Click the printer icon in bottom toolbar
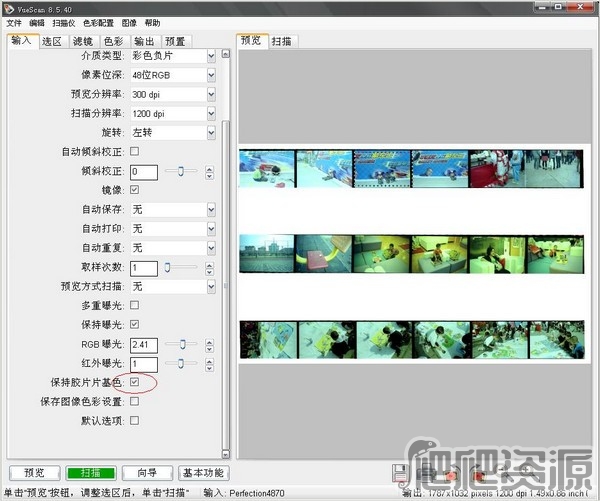 pyautogui.click(x=425, y=473)
